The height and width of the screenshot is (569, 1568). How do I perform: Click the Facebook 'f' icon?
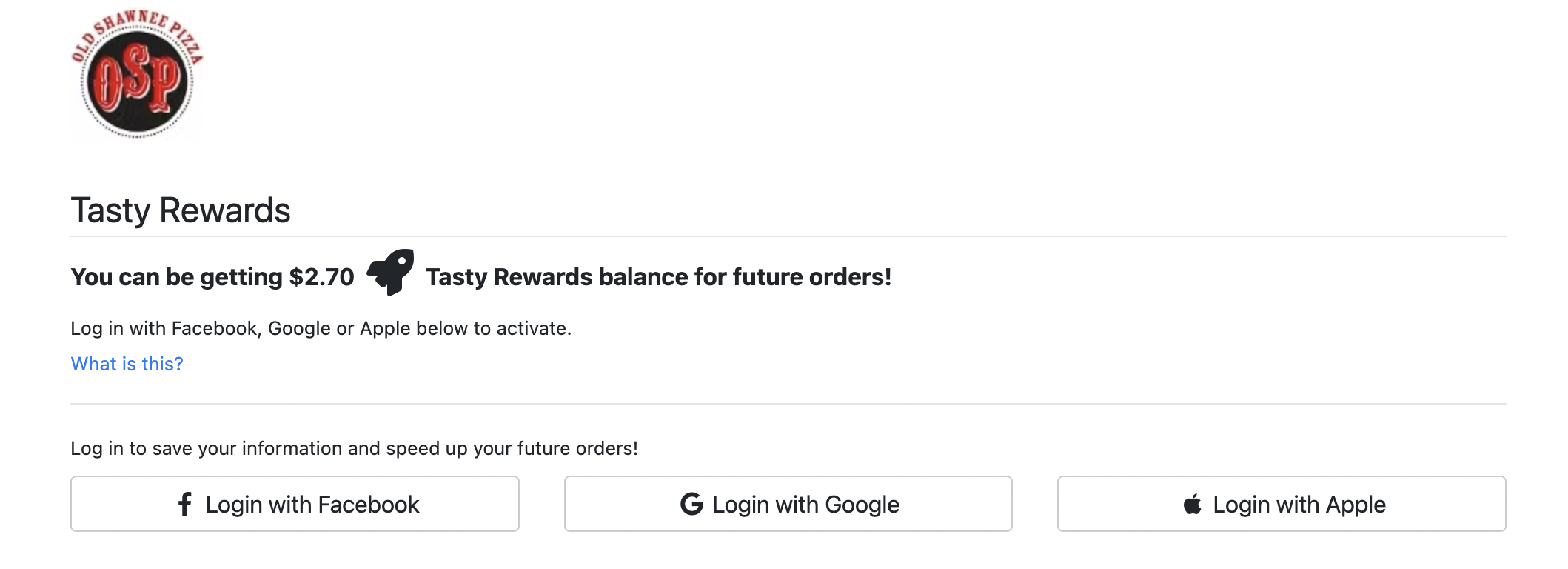click(185, 505)
